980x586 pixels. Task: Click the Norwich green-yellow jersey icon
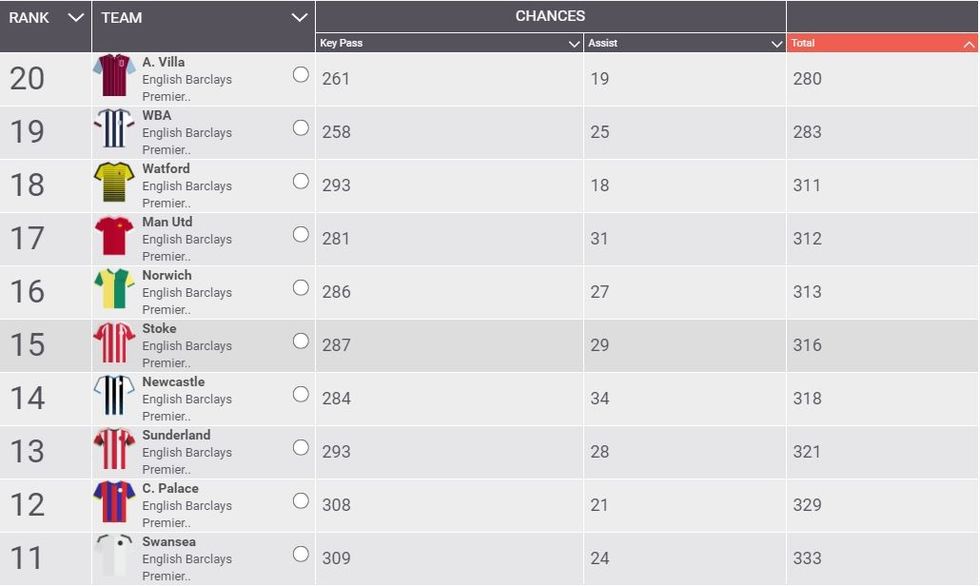(114, 288)
